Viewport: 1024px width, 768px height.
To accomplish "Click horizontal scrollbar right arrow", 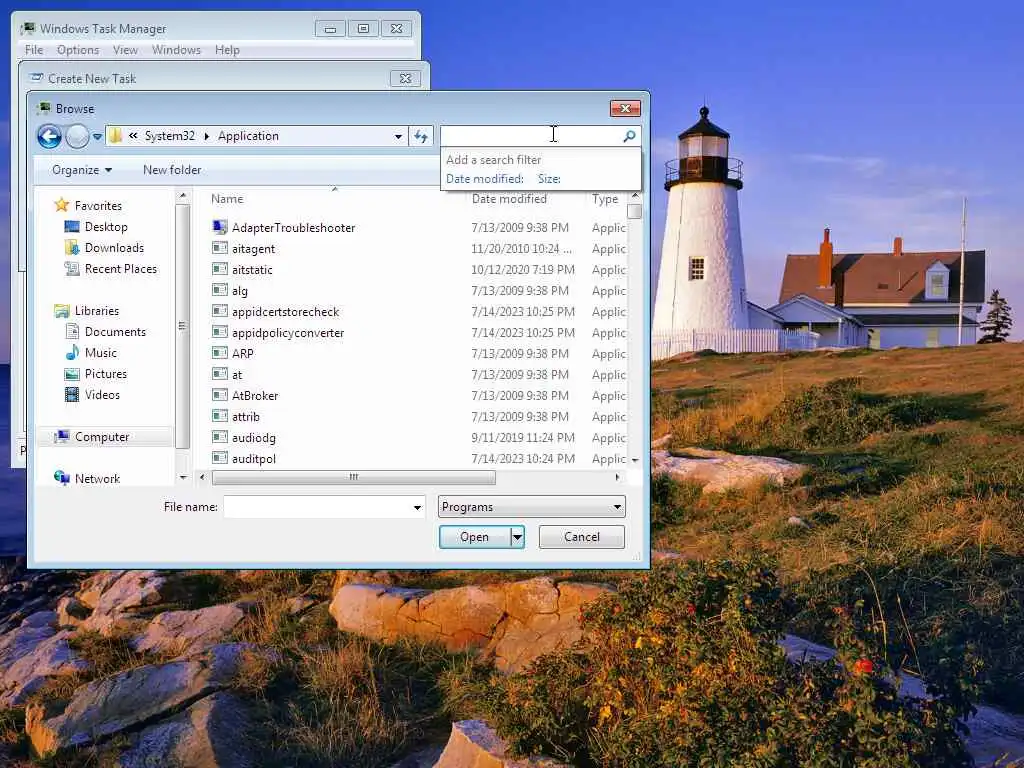I will click(617, 477).
